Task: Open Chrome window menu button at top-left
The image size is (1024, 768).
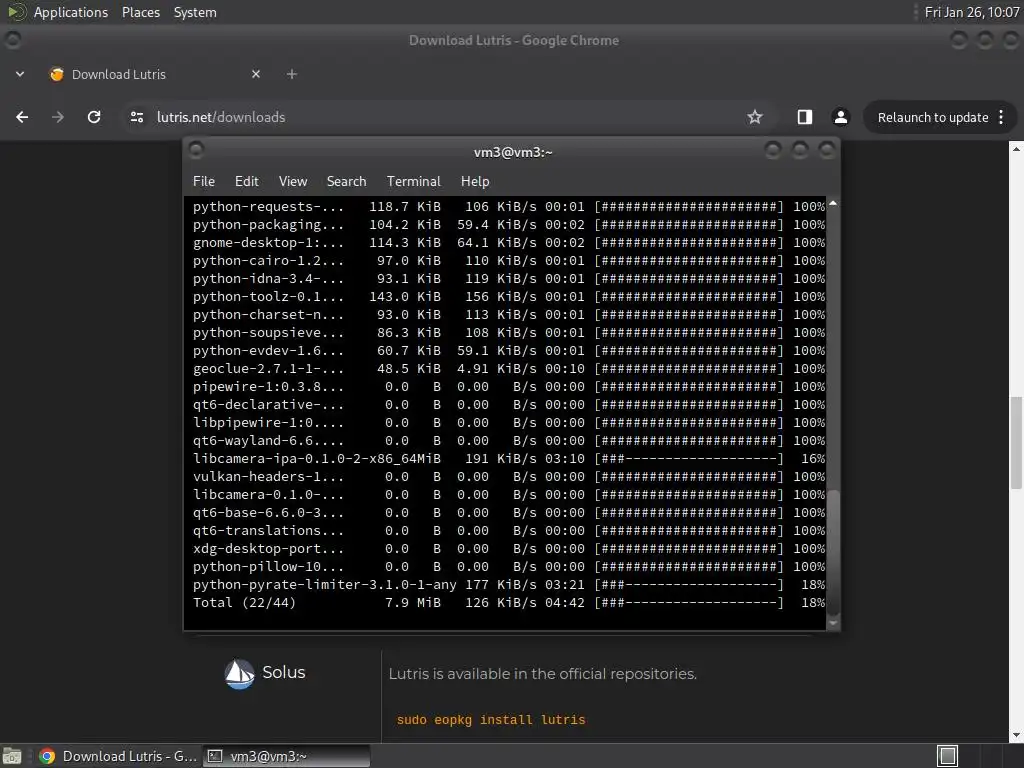Action: (12, 40)
